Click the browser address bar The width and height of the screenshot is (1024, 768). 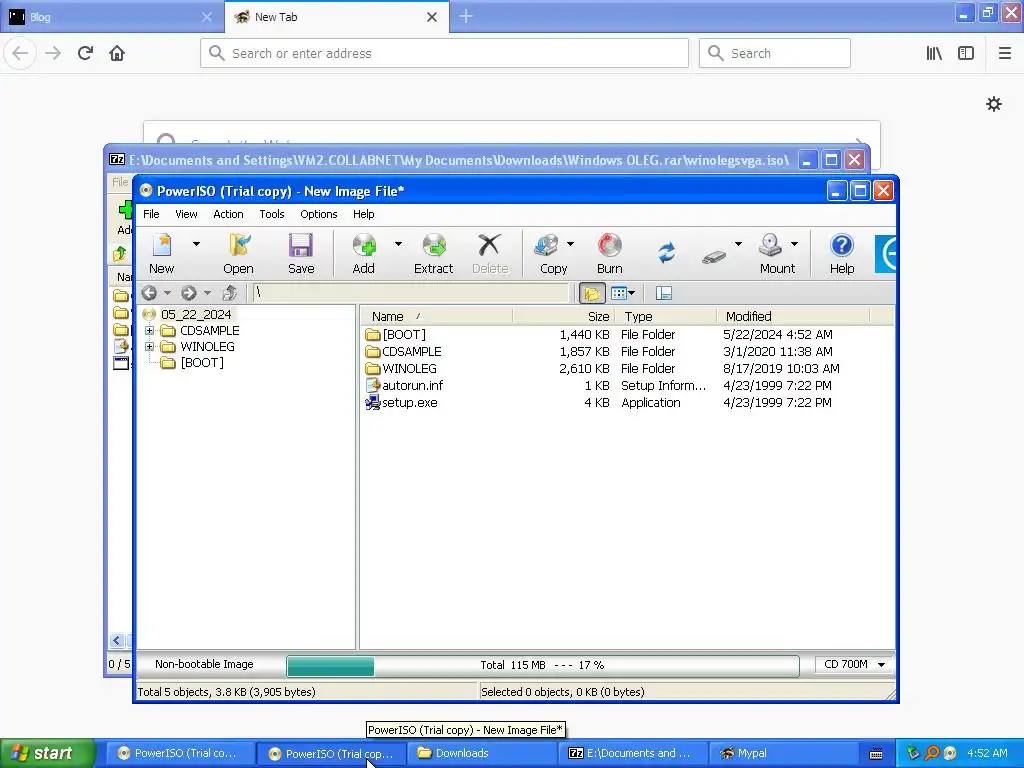(444, 53)
